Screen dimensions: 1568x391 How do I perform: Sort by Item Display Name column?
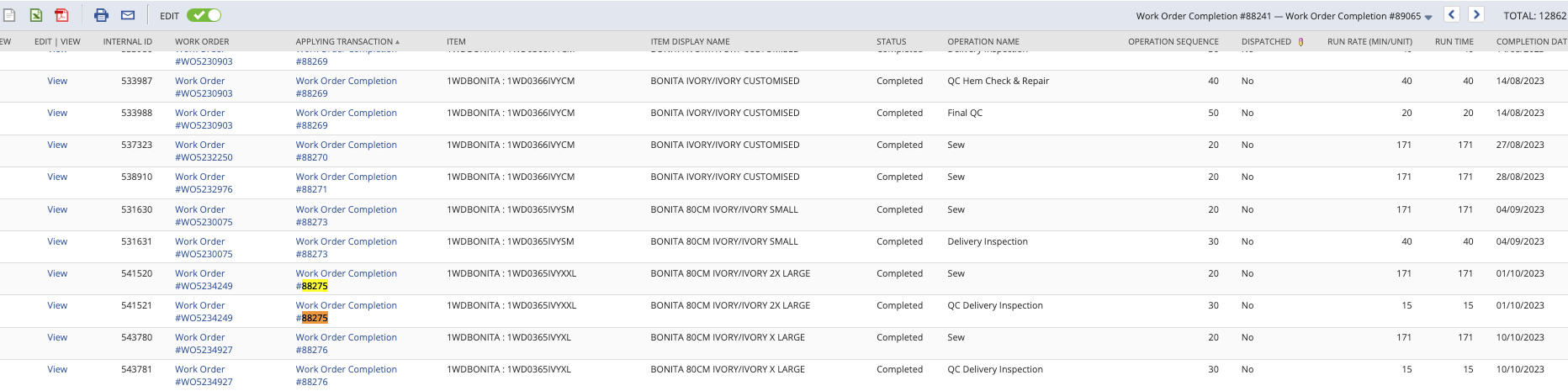tap(690, 41)
